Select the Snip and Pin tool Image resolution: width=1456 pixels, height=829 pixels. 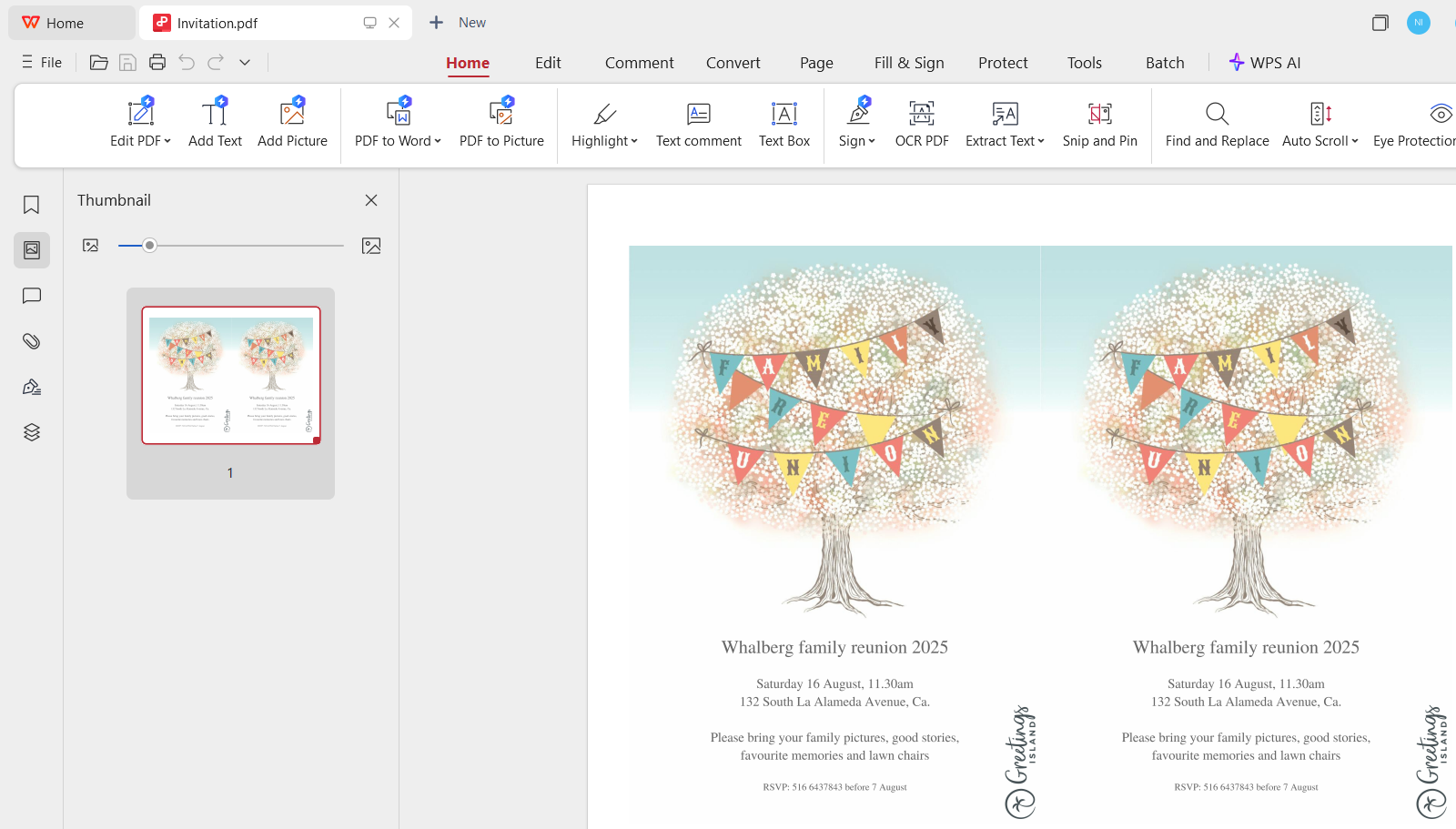point(1100,123)
